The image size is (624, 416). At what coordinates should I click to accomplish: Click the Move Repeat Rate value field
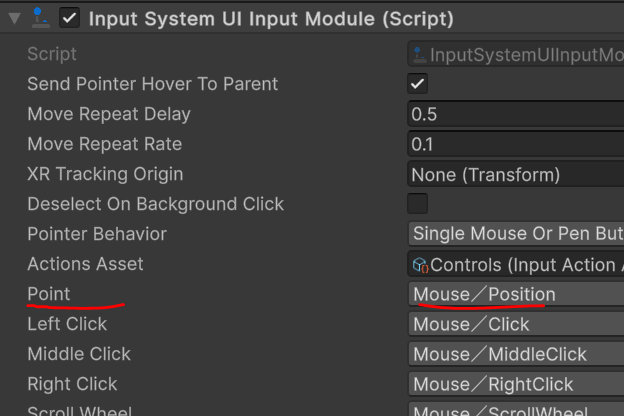click(516, 144)
